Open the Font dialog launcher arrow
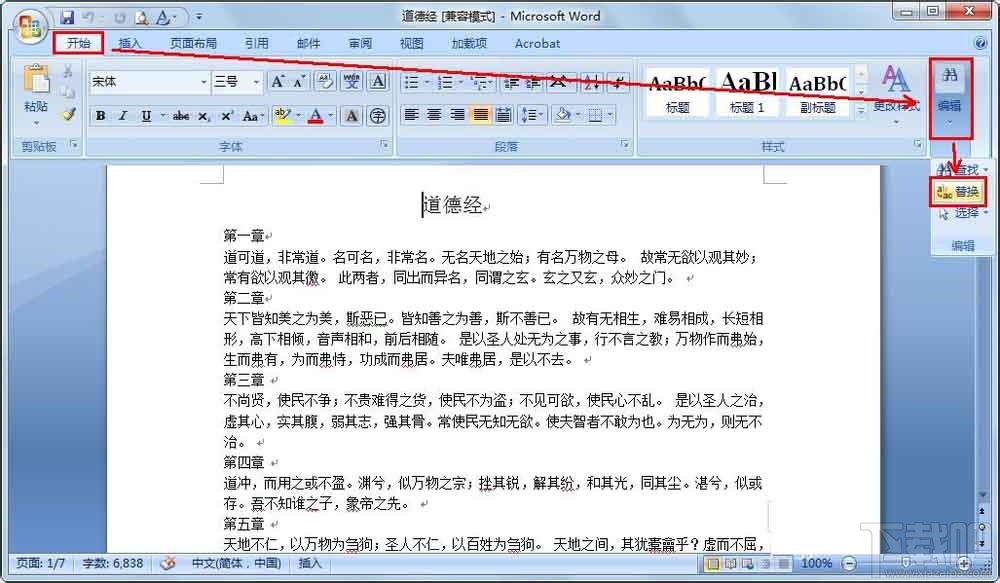The width and height of the screenshot is (1000, 583). point(385,143)
